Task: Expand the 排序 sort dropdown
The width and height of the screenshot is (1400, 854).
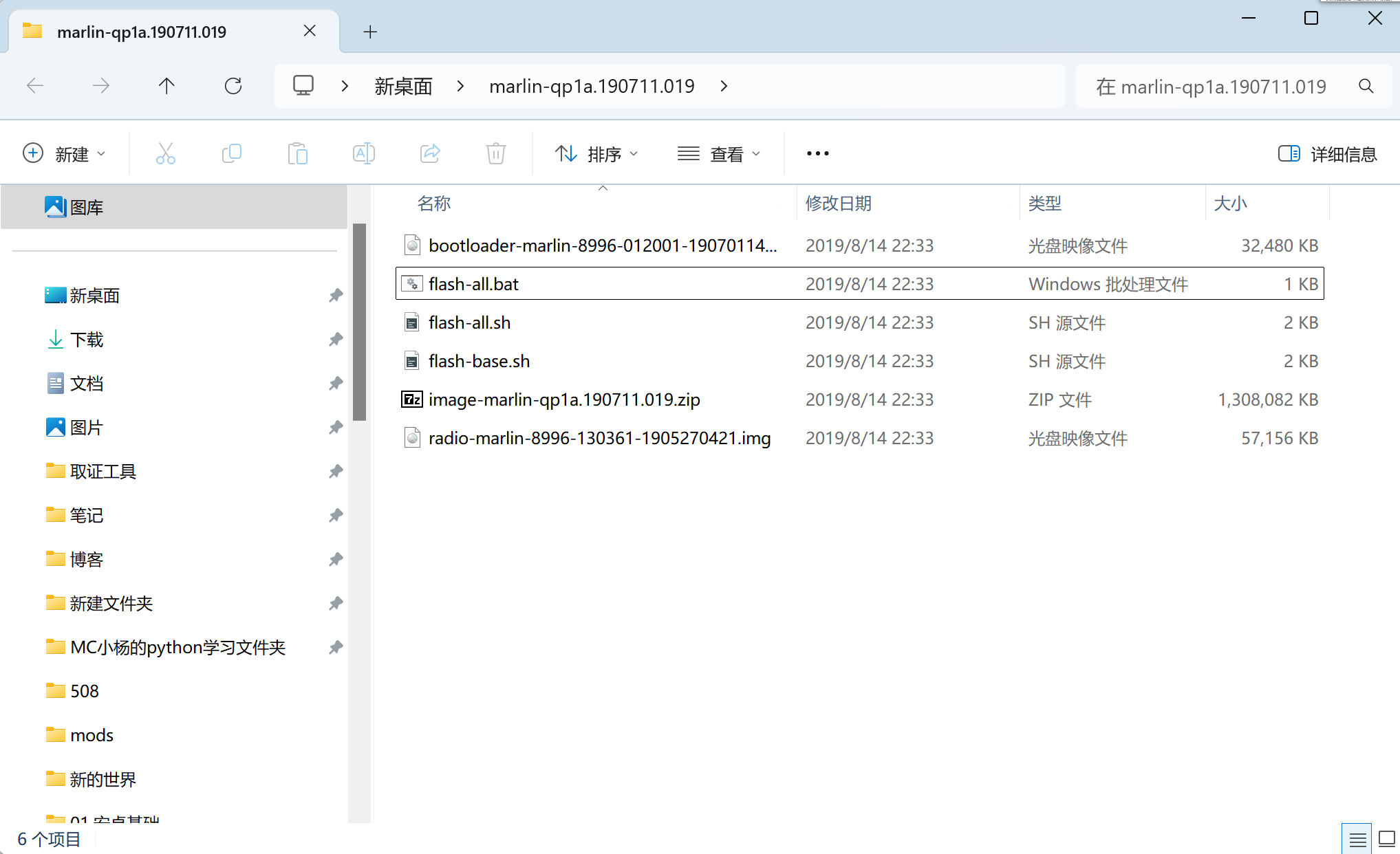Action: pyautogui.click(x=596, y=154)
